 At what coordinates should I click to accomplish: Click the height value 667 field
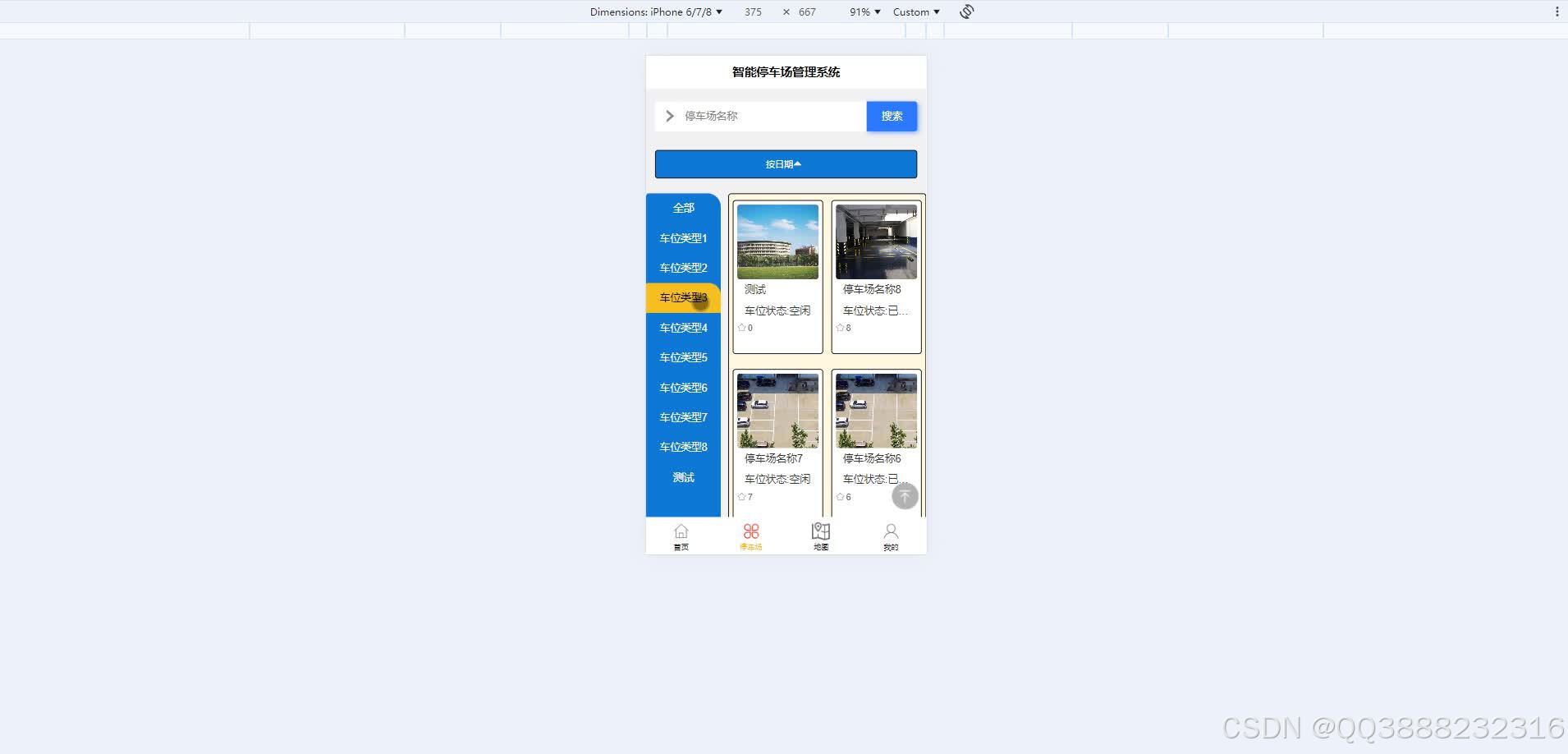pos(807,11)
